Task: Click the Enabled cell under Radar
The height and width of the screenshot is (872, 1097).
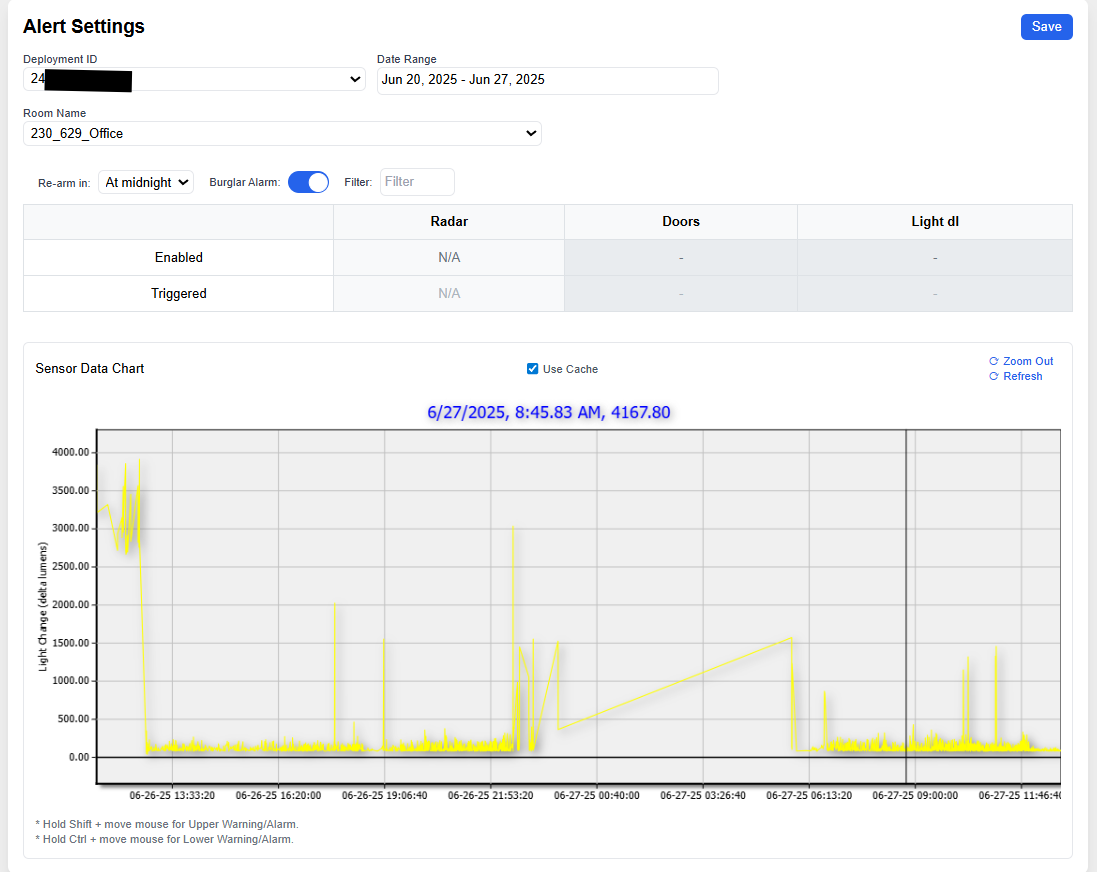Action: (x=449, y=258)
